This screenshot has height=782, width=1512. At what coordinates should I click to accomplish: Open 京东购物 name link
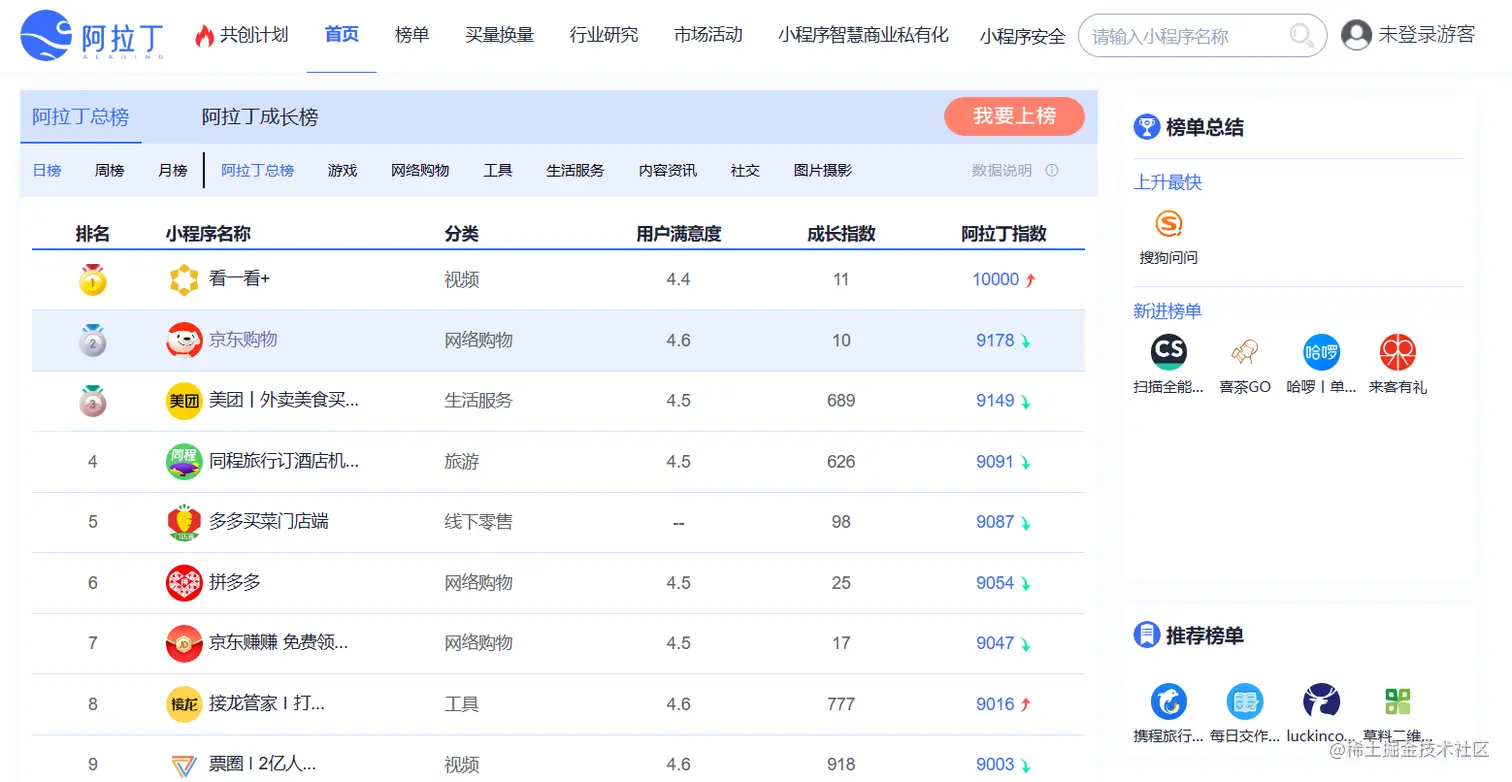(243, 340)
